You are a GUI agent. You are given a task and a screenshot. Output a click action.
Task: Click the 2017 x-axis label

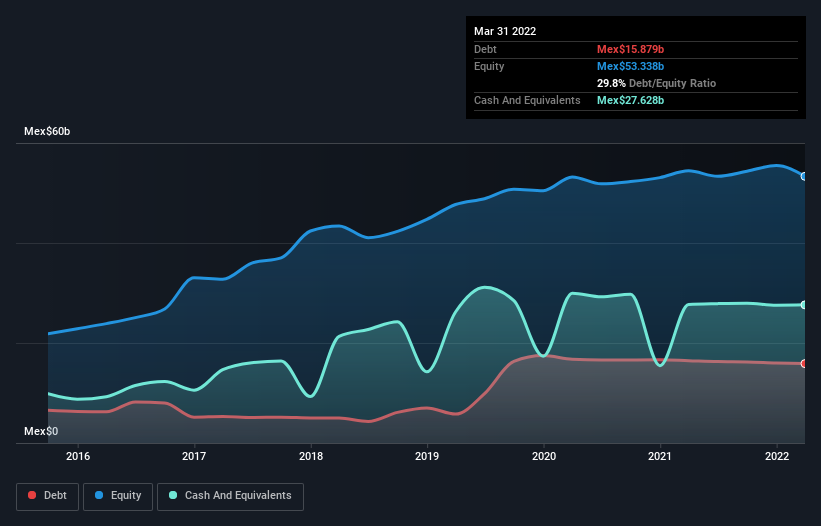(x=194, y=456)
